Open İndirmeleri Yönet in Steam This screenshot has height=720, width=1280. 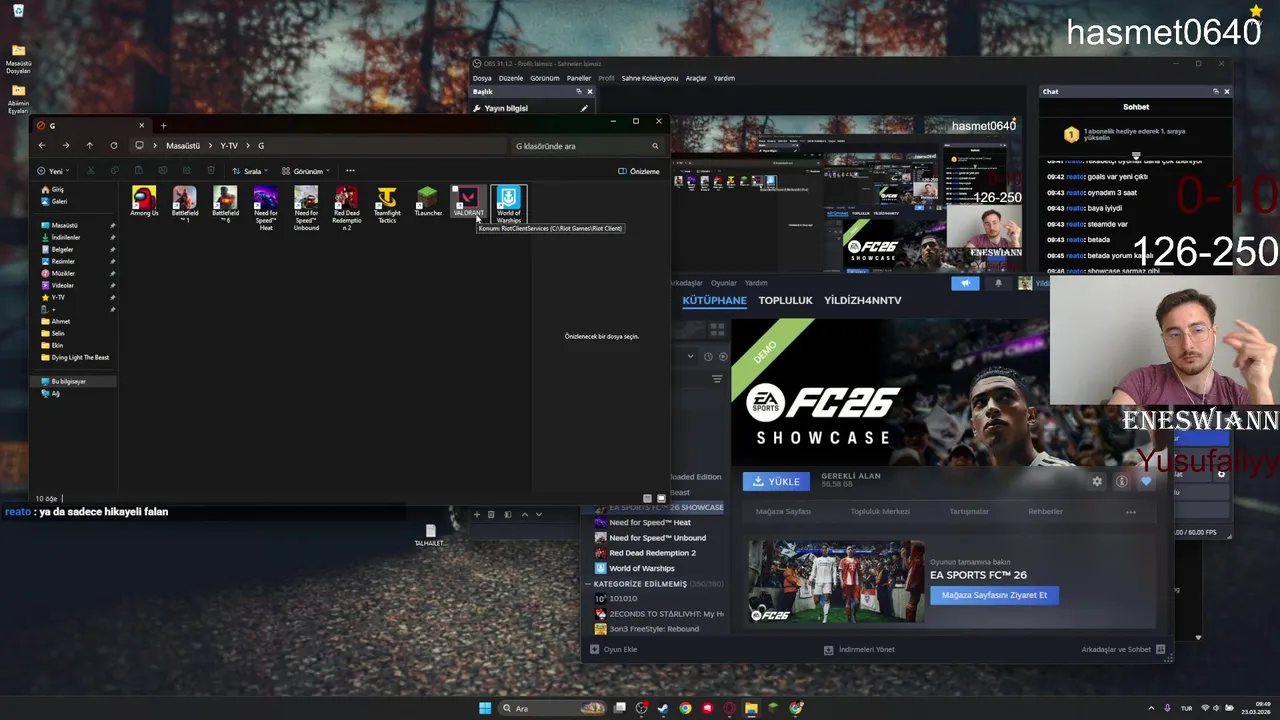858,649
